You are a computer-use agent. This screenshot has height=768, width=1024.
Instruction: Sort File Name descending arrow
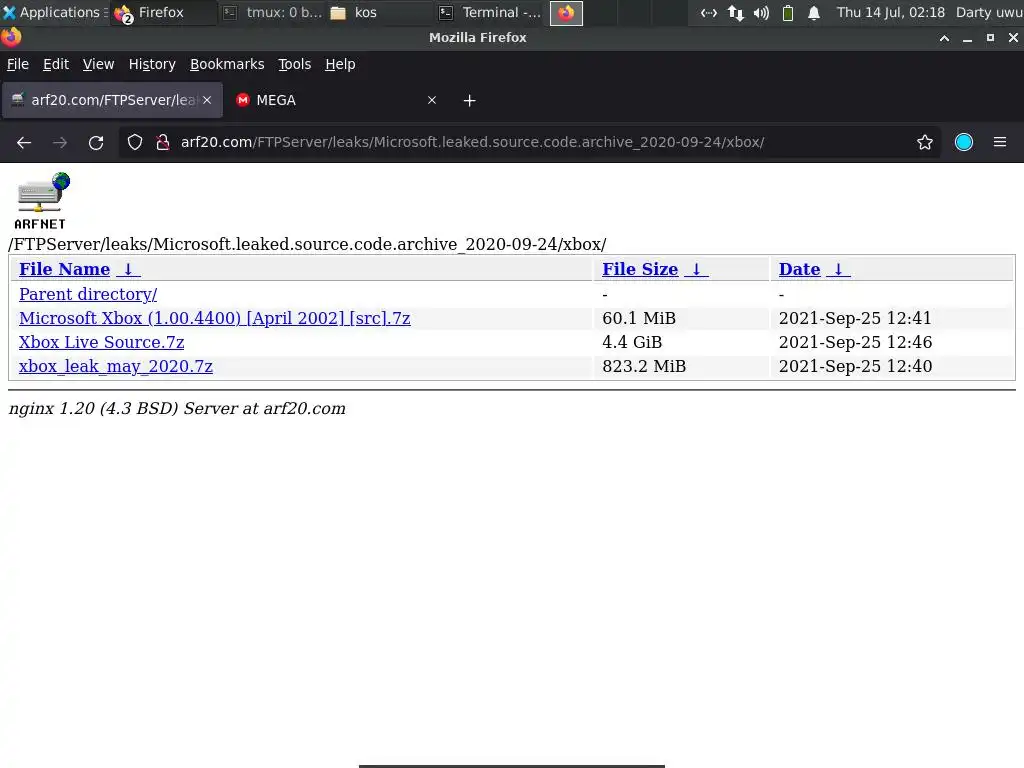[129, 269]
